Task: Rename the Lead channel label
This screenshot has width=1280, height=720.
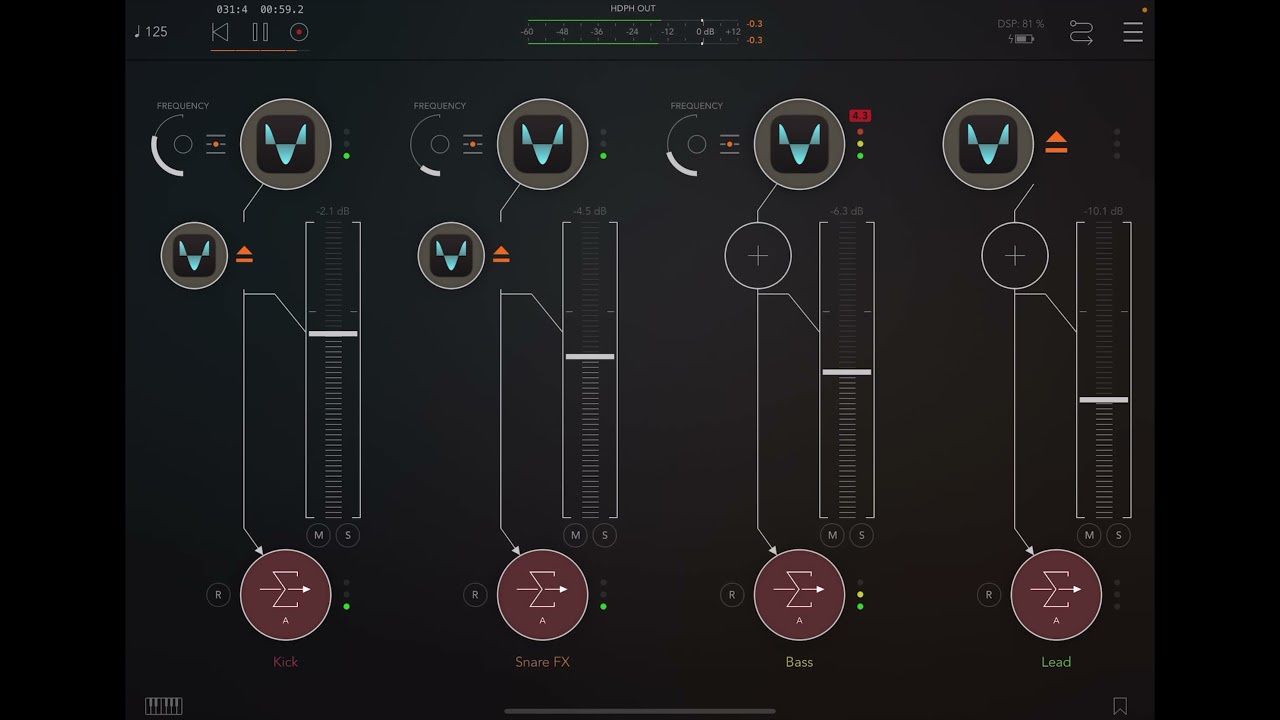Action: click(x=1056, y=662)
